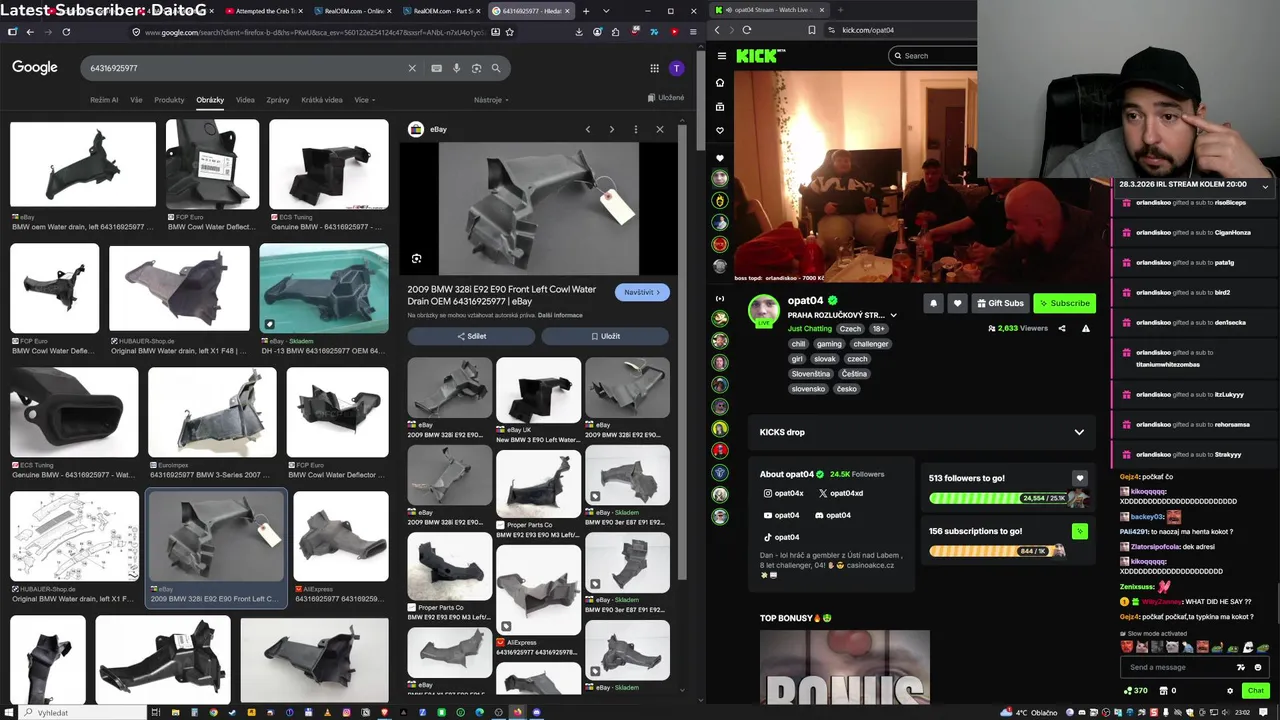Expand stream title PRAHA ROZLUČKOVÝ STR...
Screen dimensions: 1280x720
(893, 315)
